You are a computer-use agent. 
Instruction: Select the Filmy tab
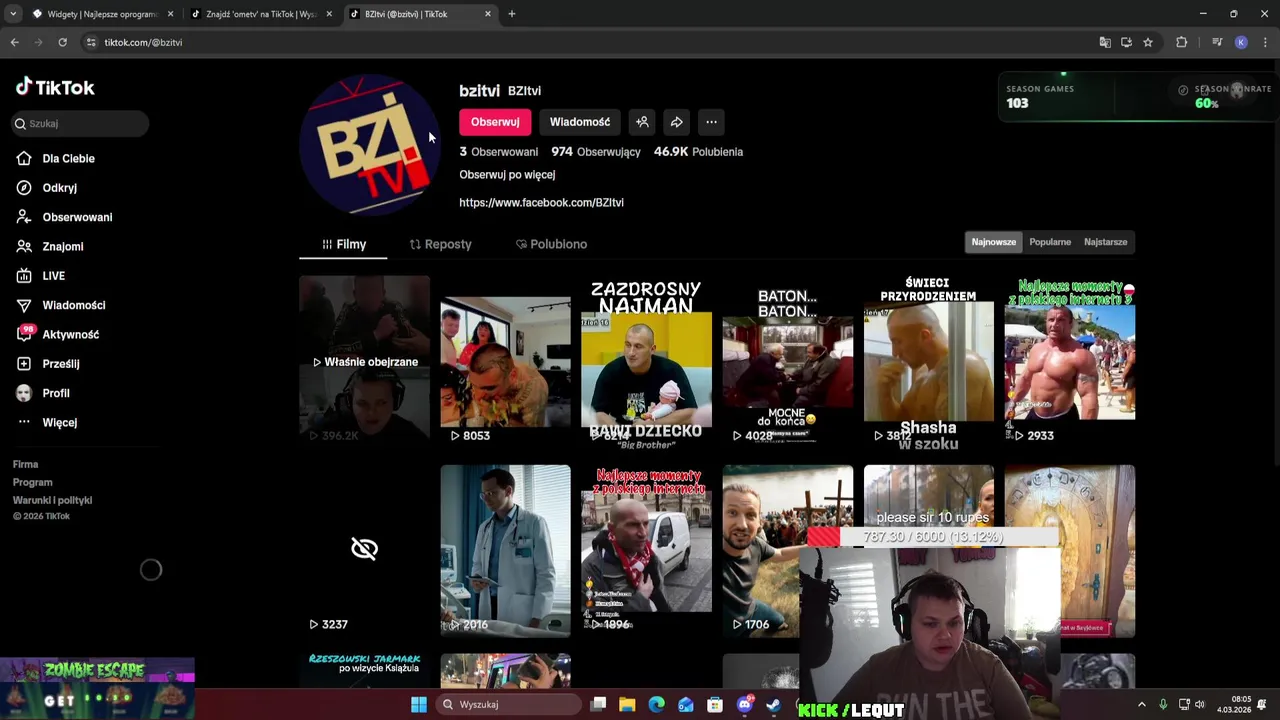pyautogui.click(x=344, y=244)
